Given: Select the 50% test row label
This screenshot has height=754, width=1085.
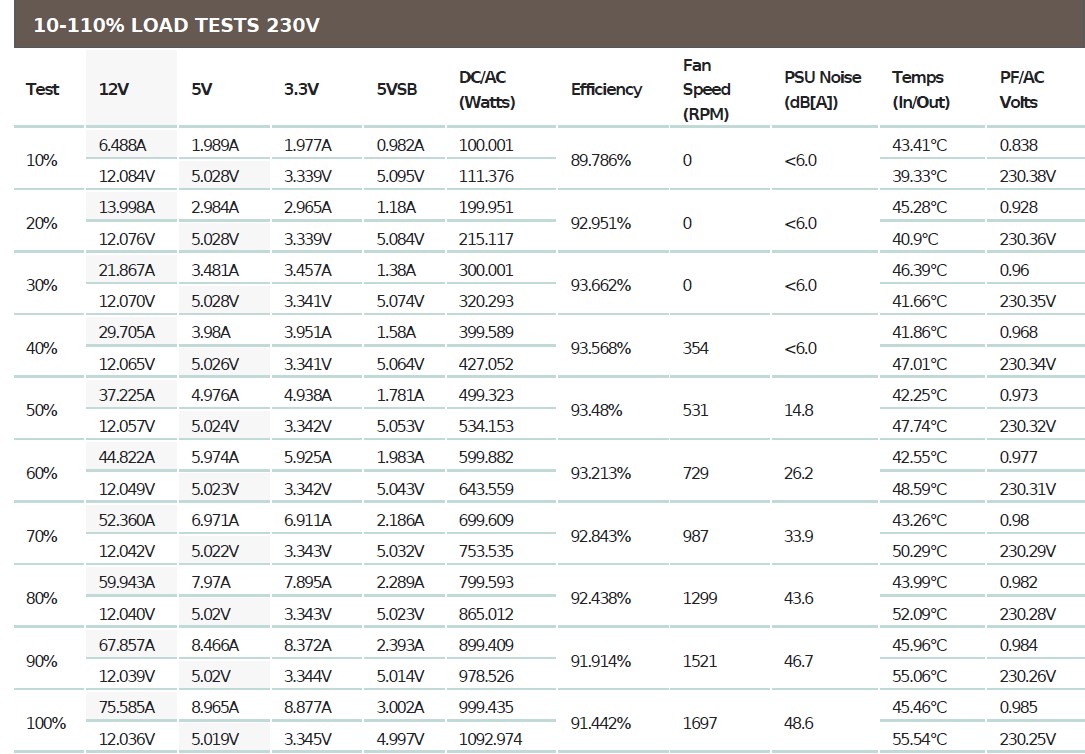Looking at the screenshot, I should [41, 410].
